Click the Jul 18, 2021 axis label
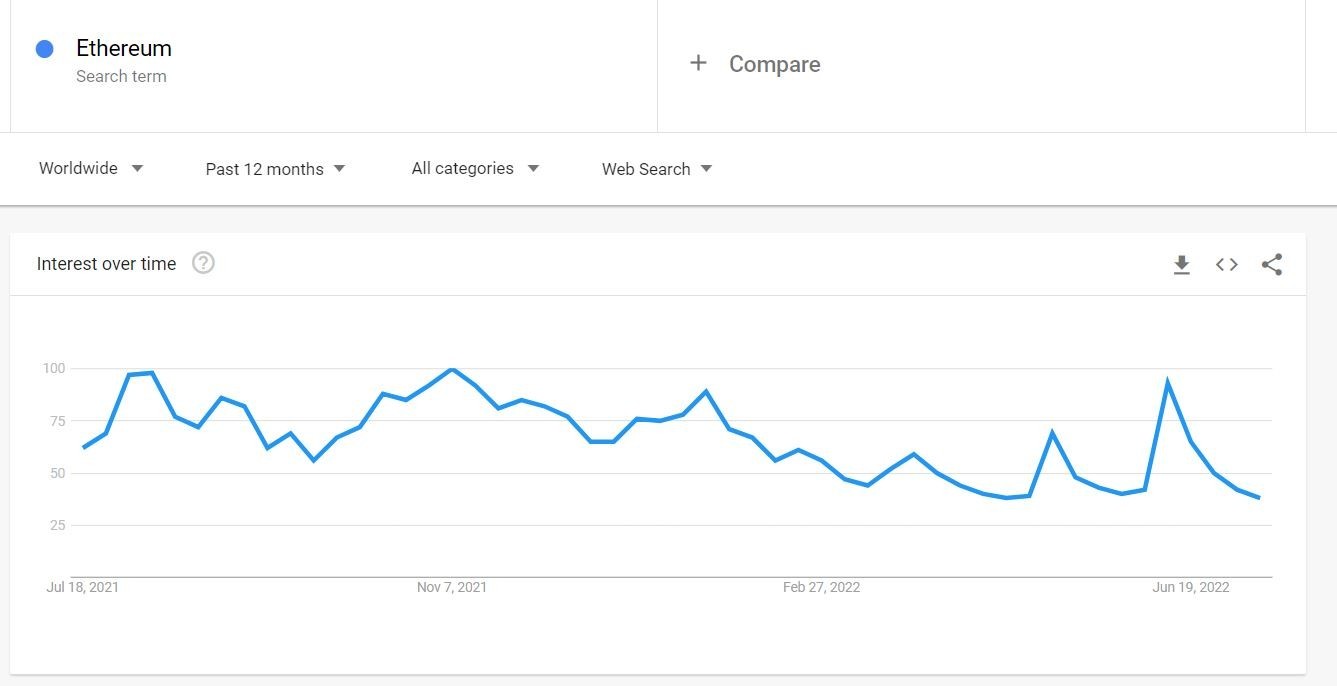1337x686 pixels. (x=82, y=587)
